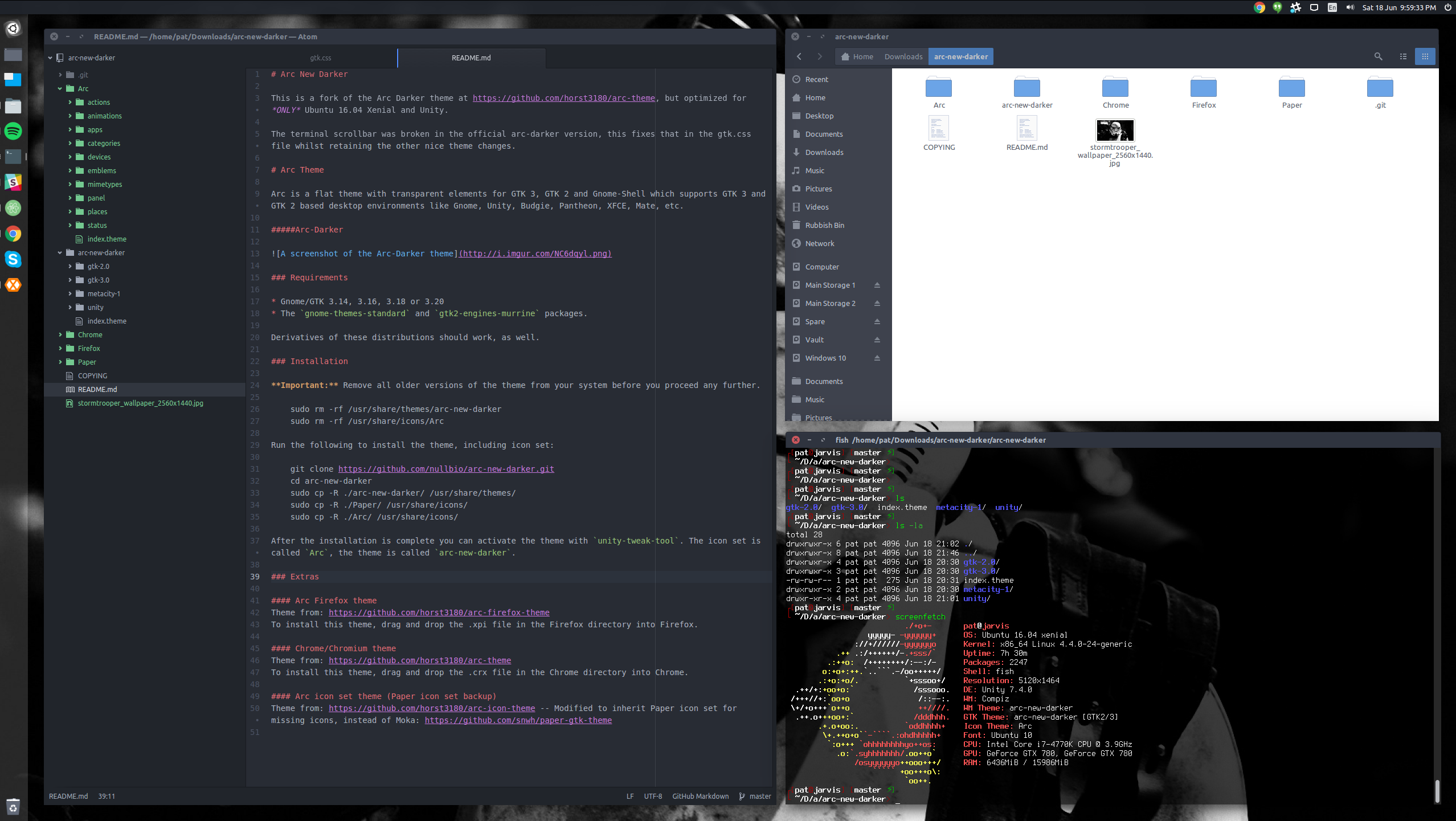Click the volume icon in the top bar

(x=1350, y=7)
